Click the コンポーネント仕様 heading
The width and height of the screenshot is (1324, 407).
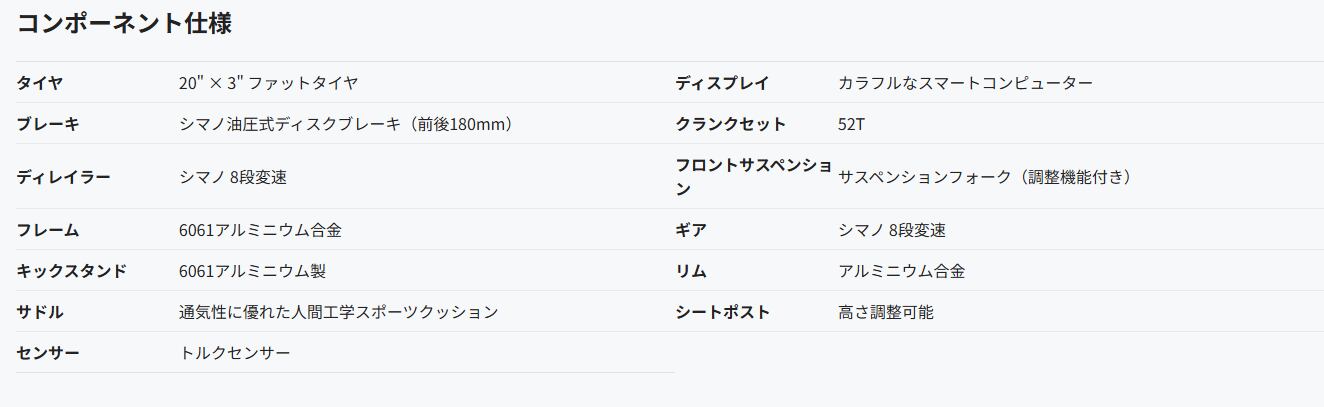124,23
